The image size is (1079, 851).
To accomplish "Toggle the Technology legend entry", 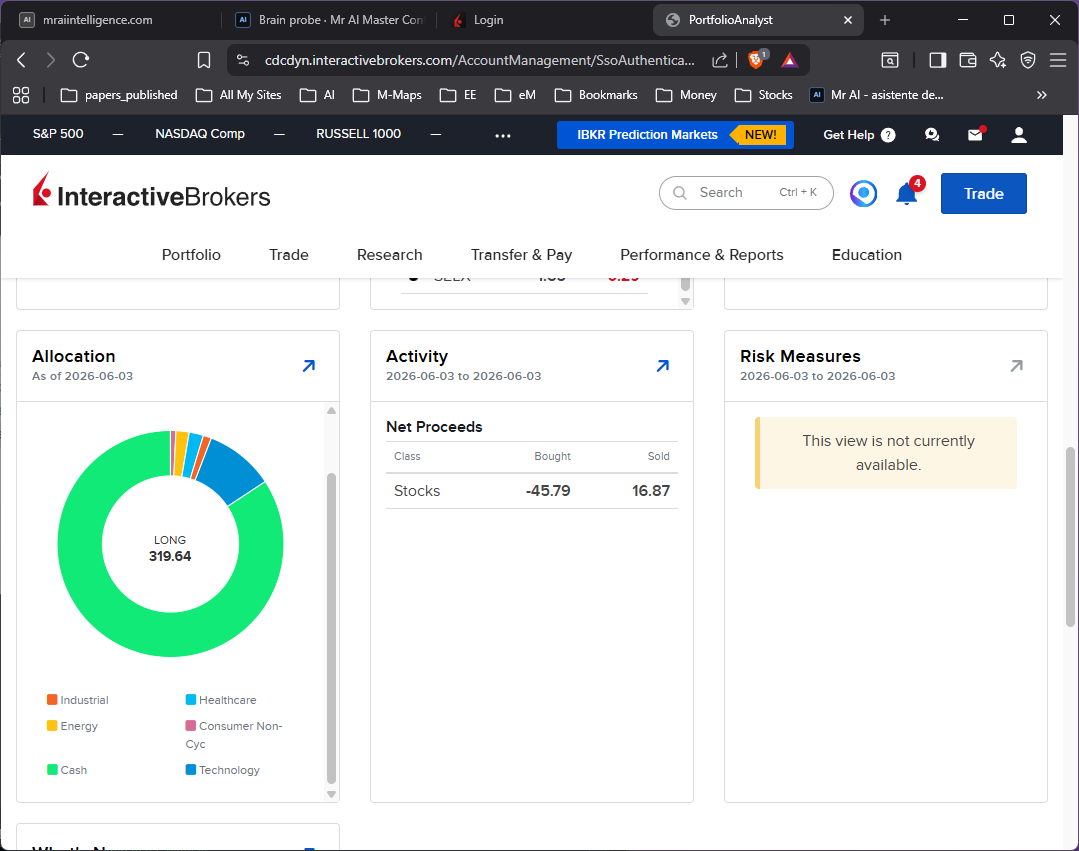I will point(223,770).
